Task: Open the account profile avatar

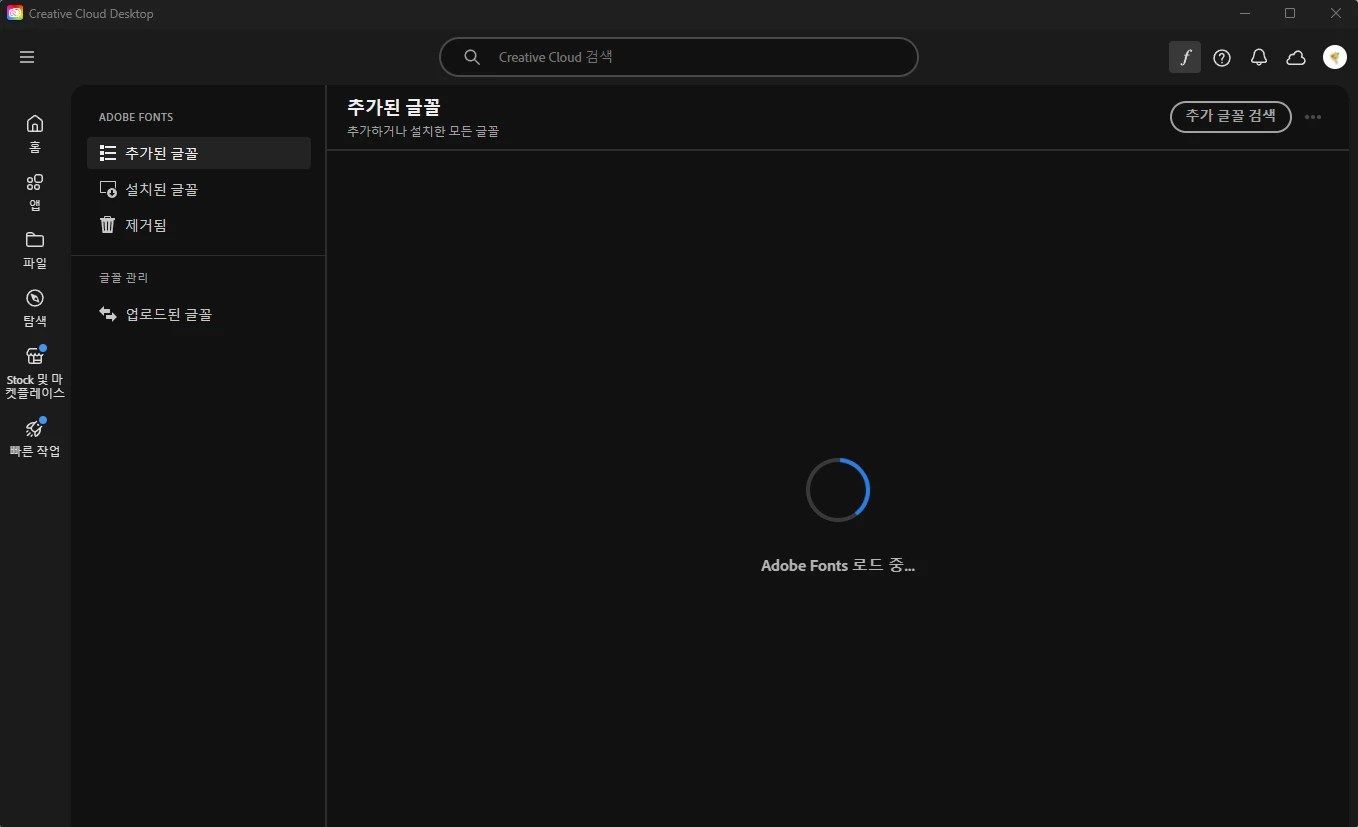Action: [x=1335, y=57]
